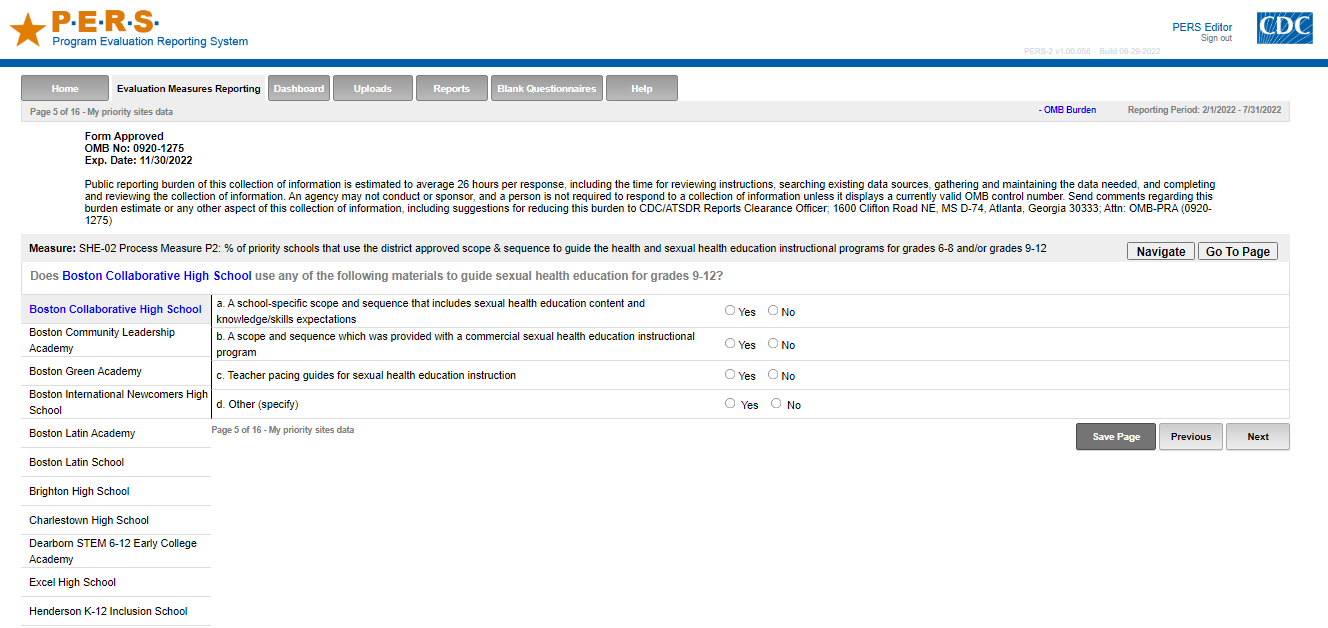The width and height of the screenshot is (1328, 628).
Task: Click the Previous button
Action: (1190, 437)
